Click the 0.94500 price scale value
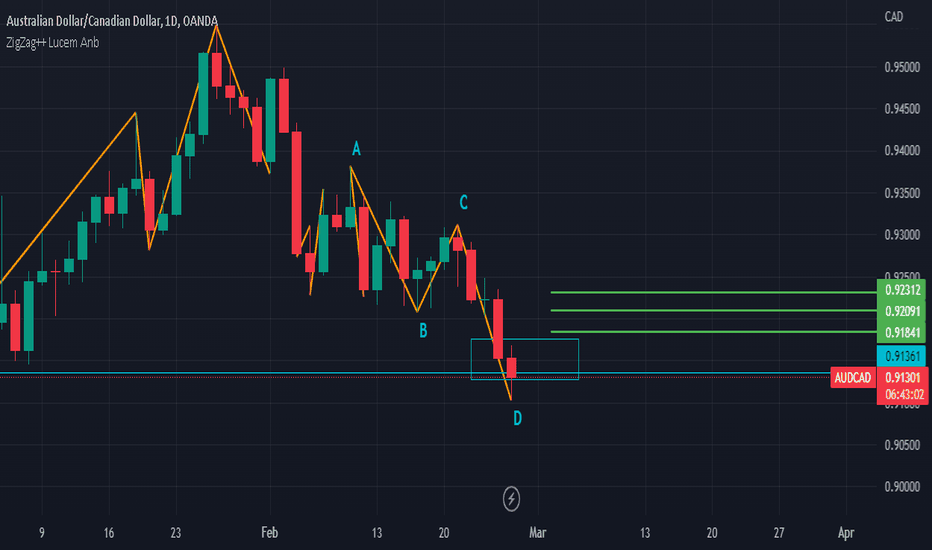 902,109
